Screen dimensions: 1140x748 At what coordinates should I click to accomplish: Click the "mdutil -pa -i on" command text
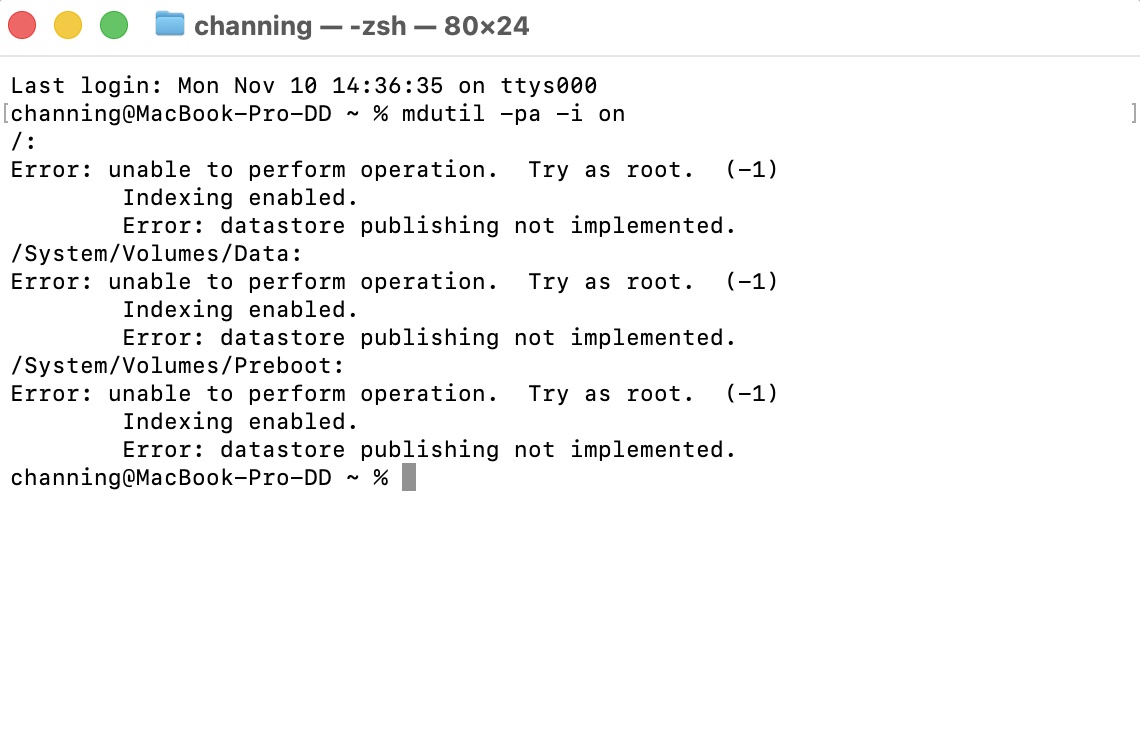point(513,114)
